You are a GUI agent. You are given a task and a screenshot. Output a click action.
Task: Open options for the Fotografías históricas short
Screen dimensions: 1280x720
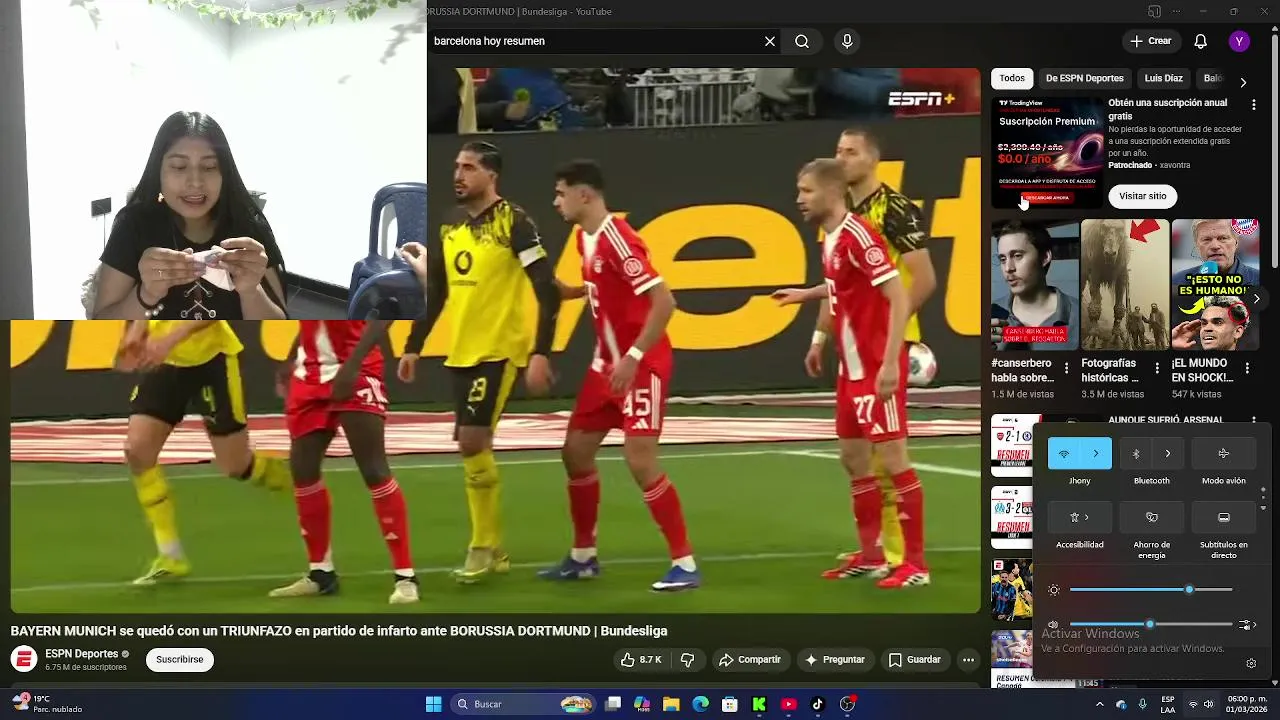[1157, 369]
